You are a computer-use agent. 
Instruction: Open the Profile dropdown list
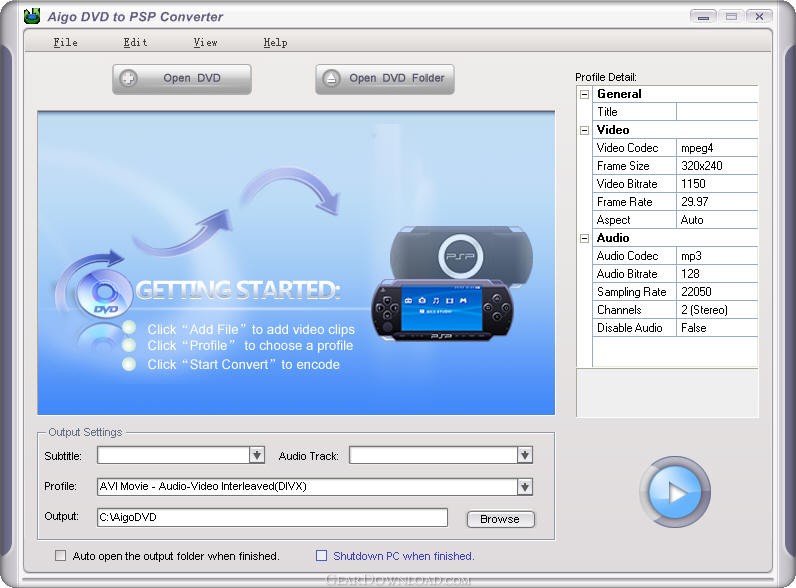coord(524,486)
